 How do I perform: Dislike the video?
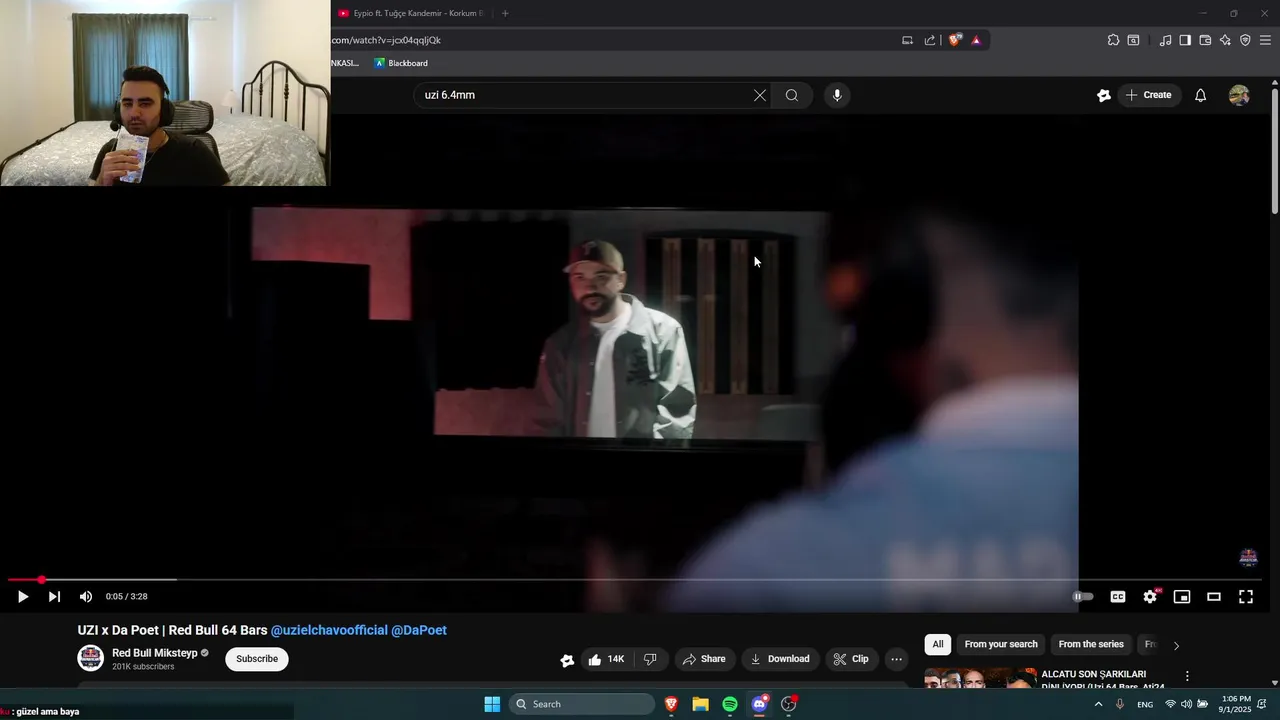(650, 659)
